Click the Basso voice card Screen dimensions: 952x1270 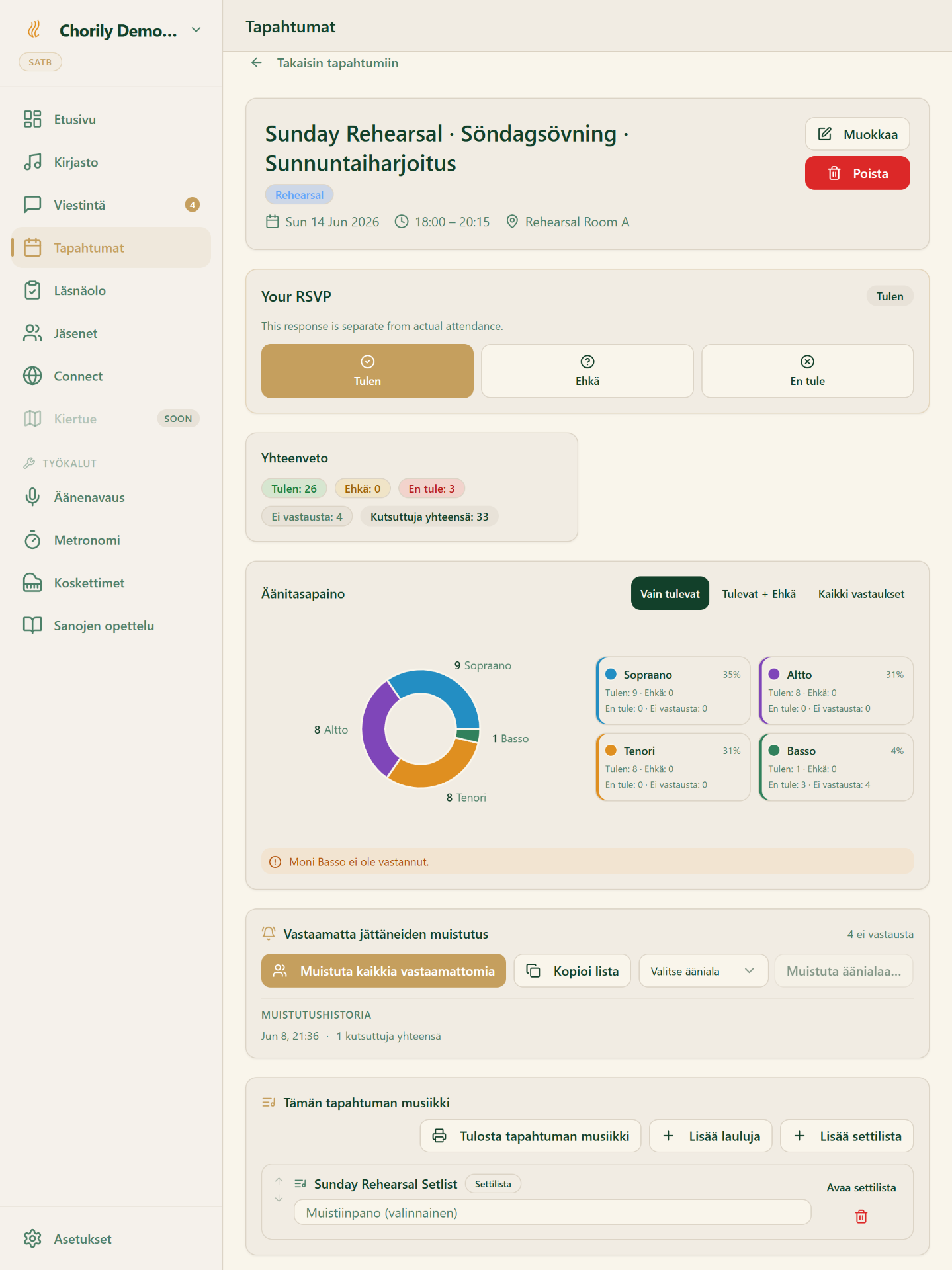836,767
